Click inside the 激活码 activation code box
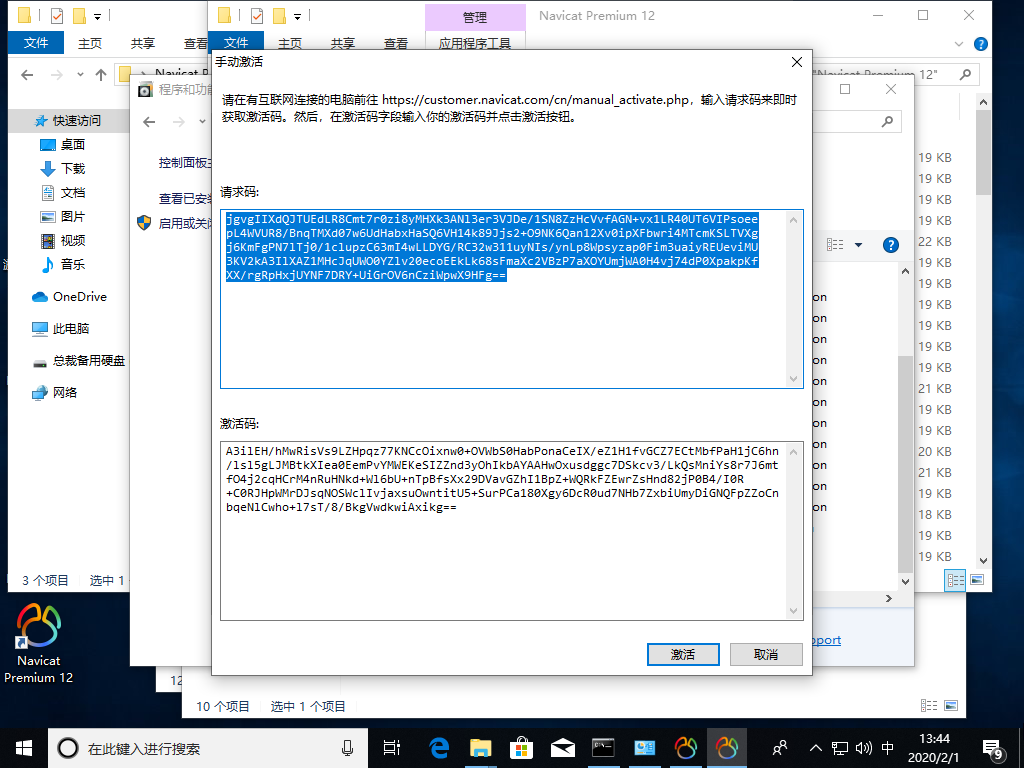This screenshot has height=768, width=1024. coord(511,531)
